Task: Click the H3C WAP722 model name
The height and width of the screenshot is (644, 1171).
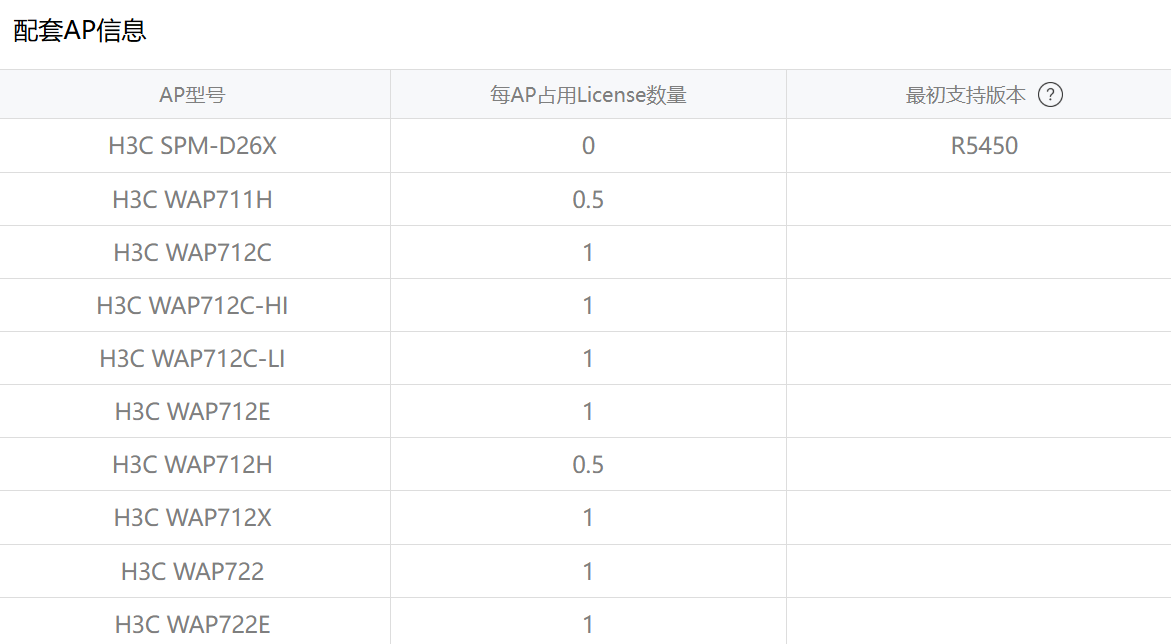Action: pyautogui.click(x=192, y=572)
